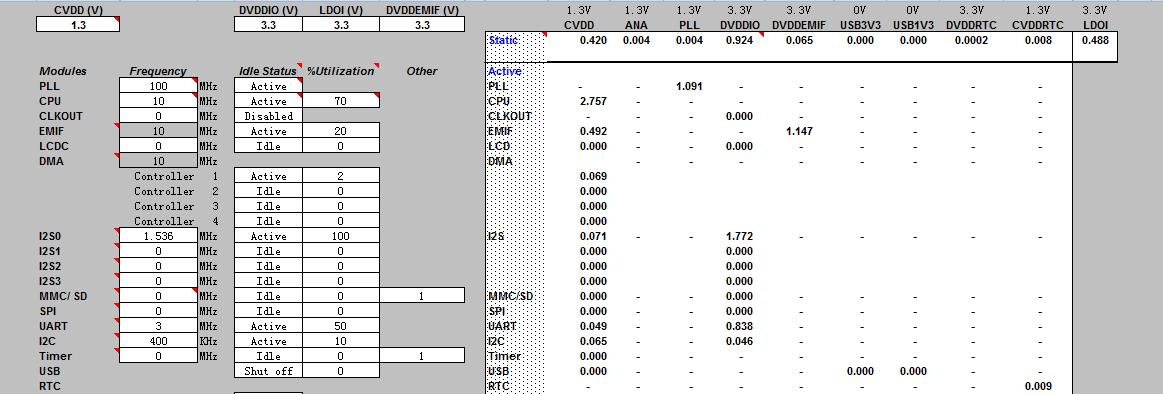Screen dimensions: 1163x394
Task: Click the LDOI static value 0.488
Action: click(x=1096, y=40)
